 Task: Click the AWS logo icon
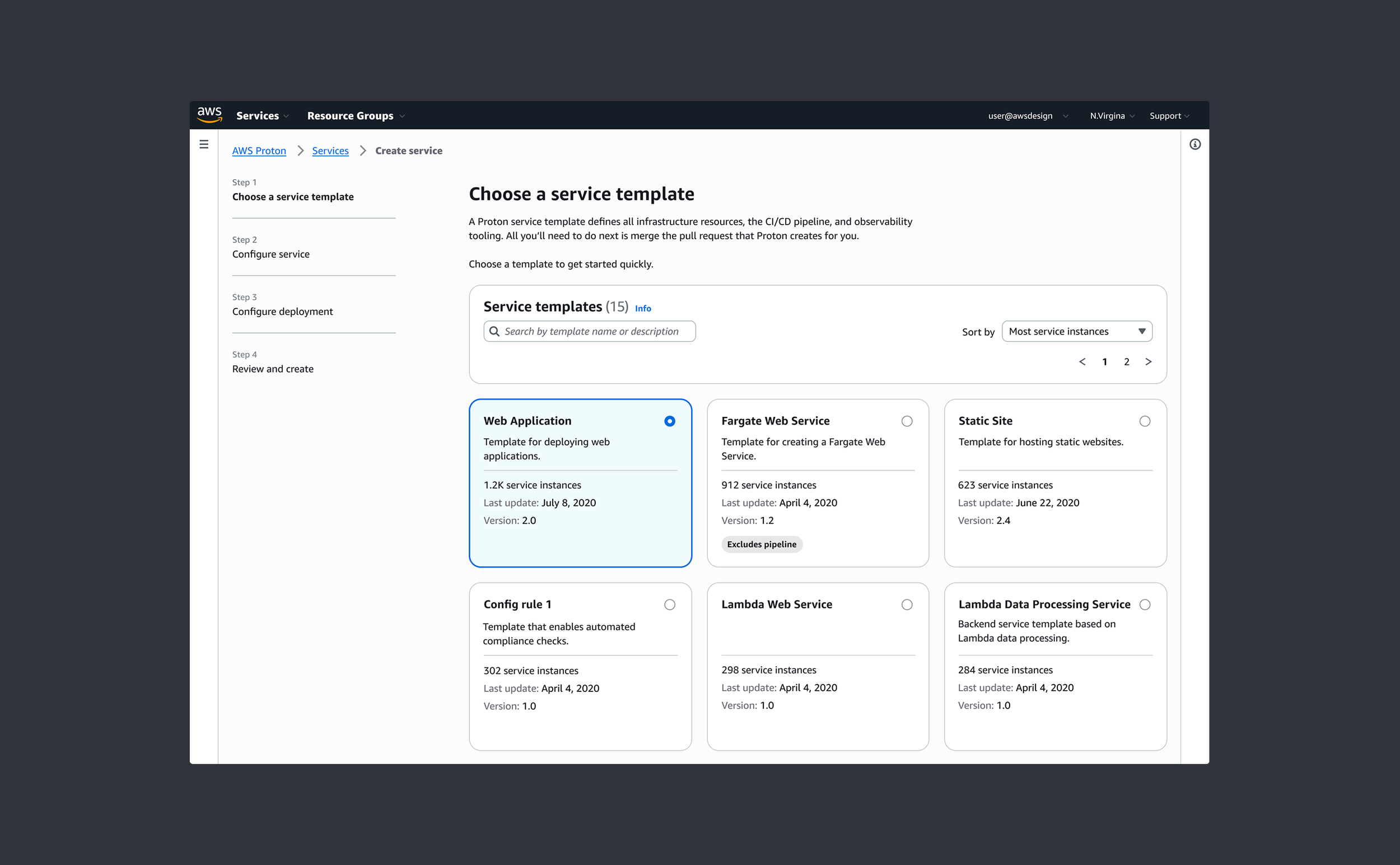(209, 114)
